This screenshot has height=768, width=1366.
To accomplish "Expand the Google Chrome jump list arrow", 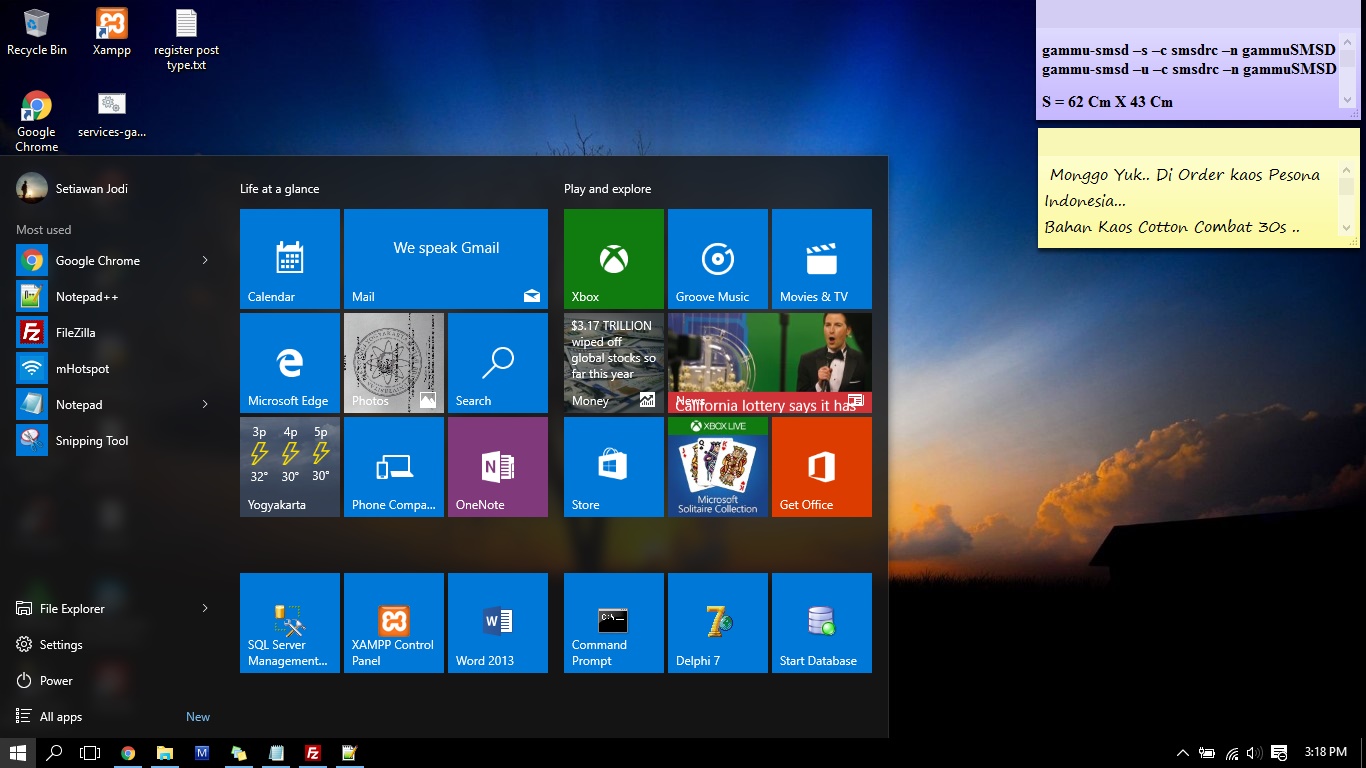I will (x=204, y=260).
